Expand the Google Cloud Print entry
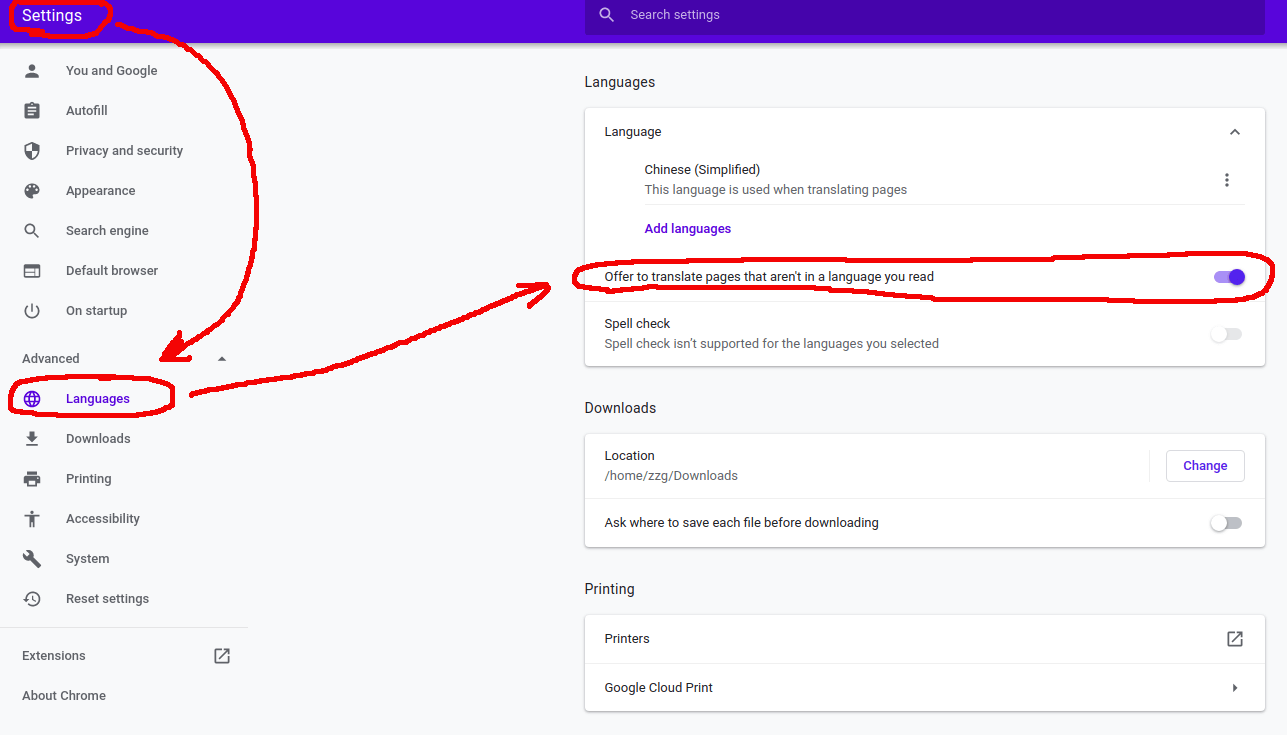Viewport: 1287px width, 735px height. pos(1234,687)
